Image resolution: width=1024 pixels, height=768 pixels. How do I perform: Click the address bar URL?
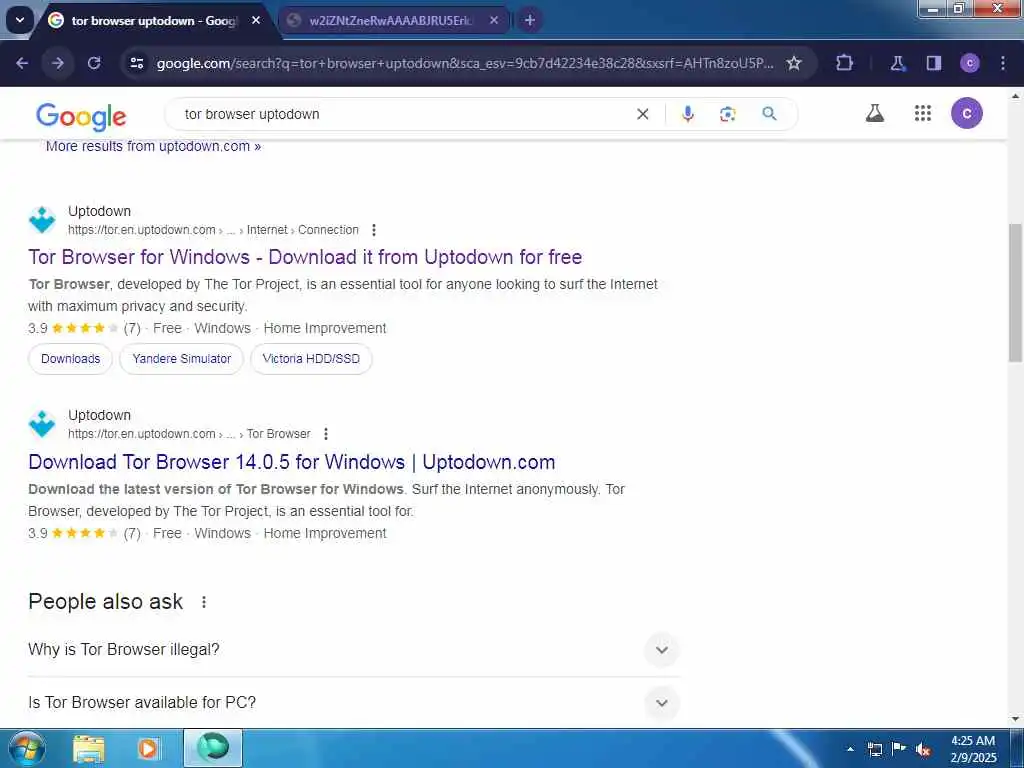pos(465,63)
